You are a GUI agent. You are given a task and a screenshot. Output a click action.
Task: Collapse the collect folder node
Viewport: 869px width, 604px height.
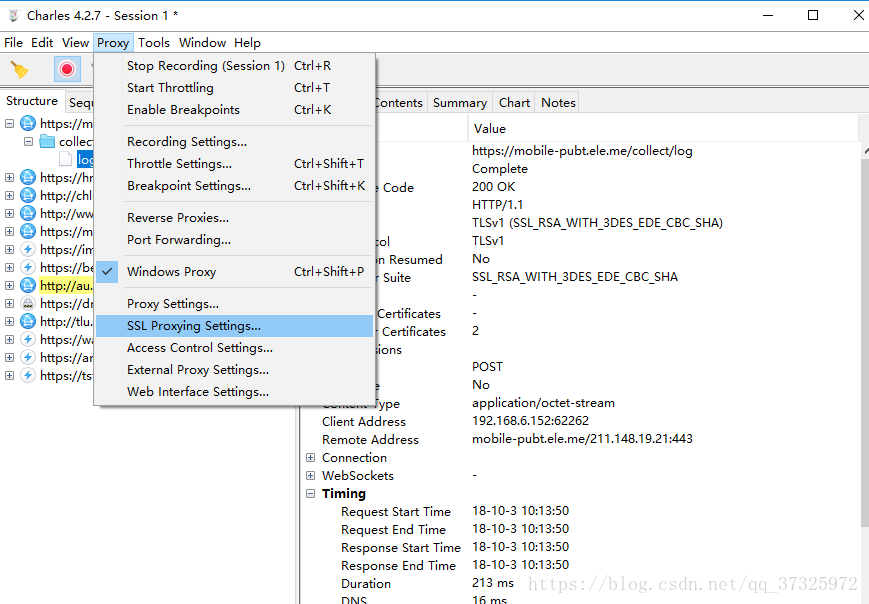(x=28, y=141)
